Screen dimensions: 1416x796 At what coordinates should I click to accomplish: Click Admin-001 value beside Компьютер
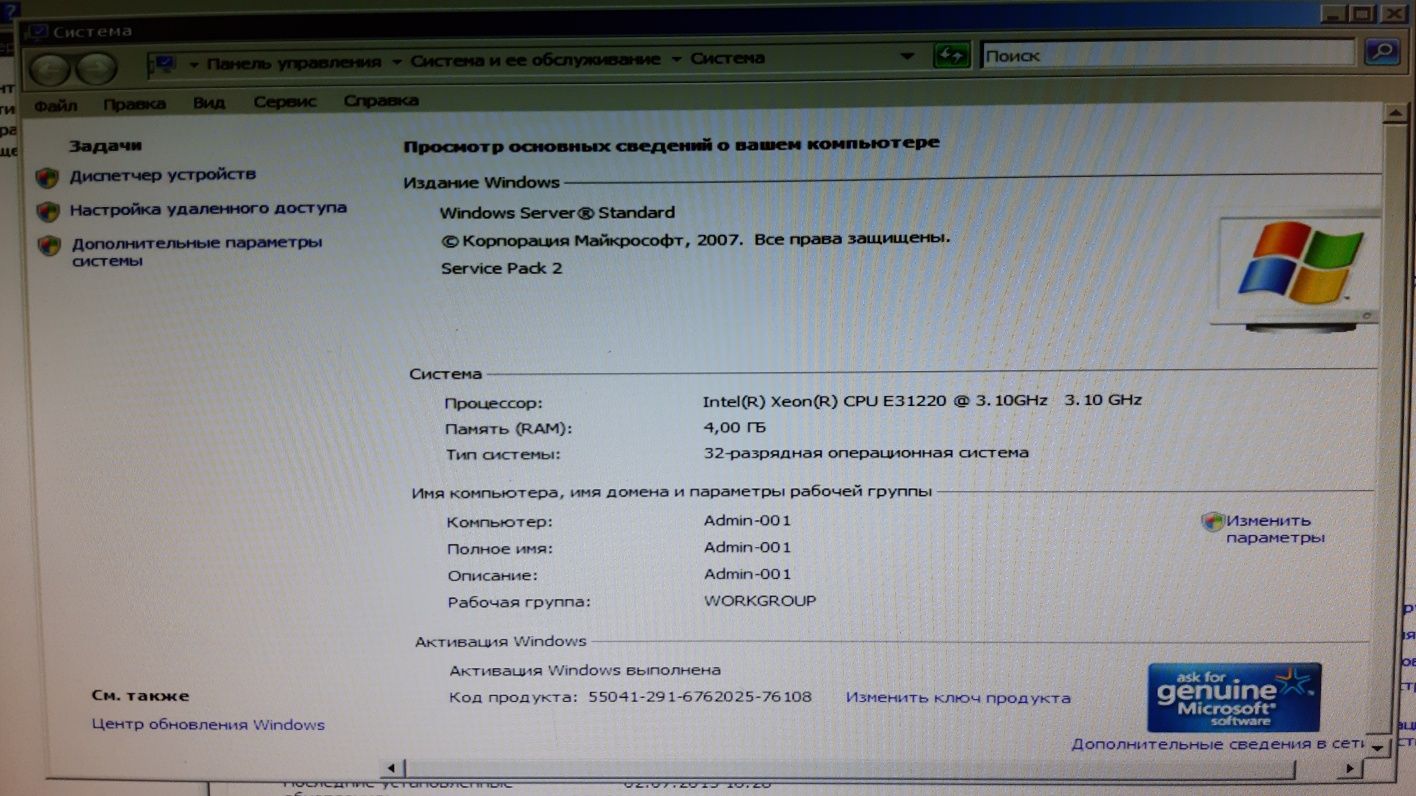click(747, 520)
